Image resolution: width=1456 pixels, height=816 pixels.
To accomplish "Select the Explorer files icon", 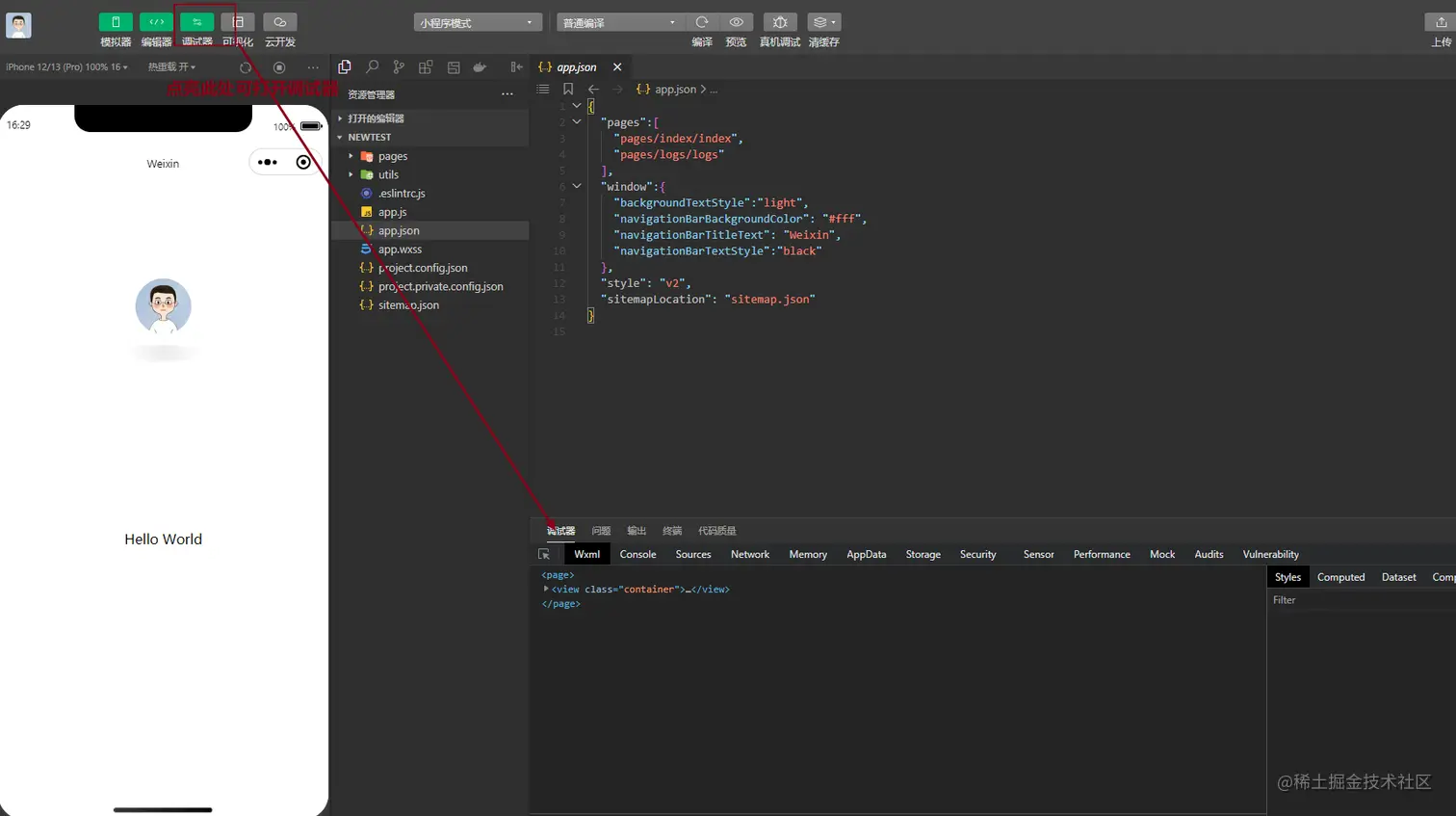I will (x=345, y=67).
